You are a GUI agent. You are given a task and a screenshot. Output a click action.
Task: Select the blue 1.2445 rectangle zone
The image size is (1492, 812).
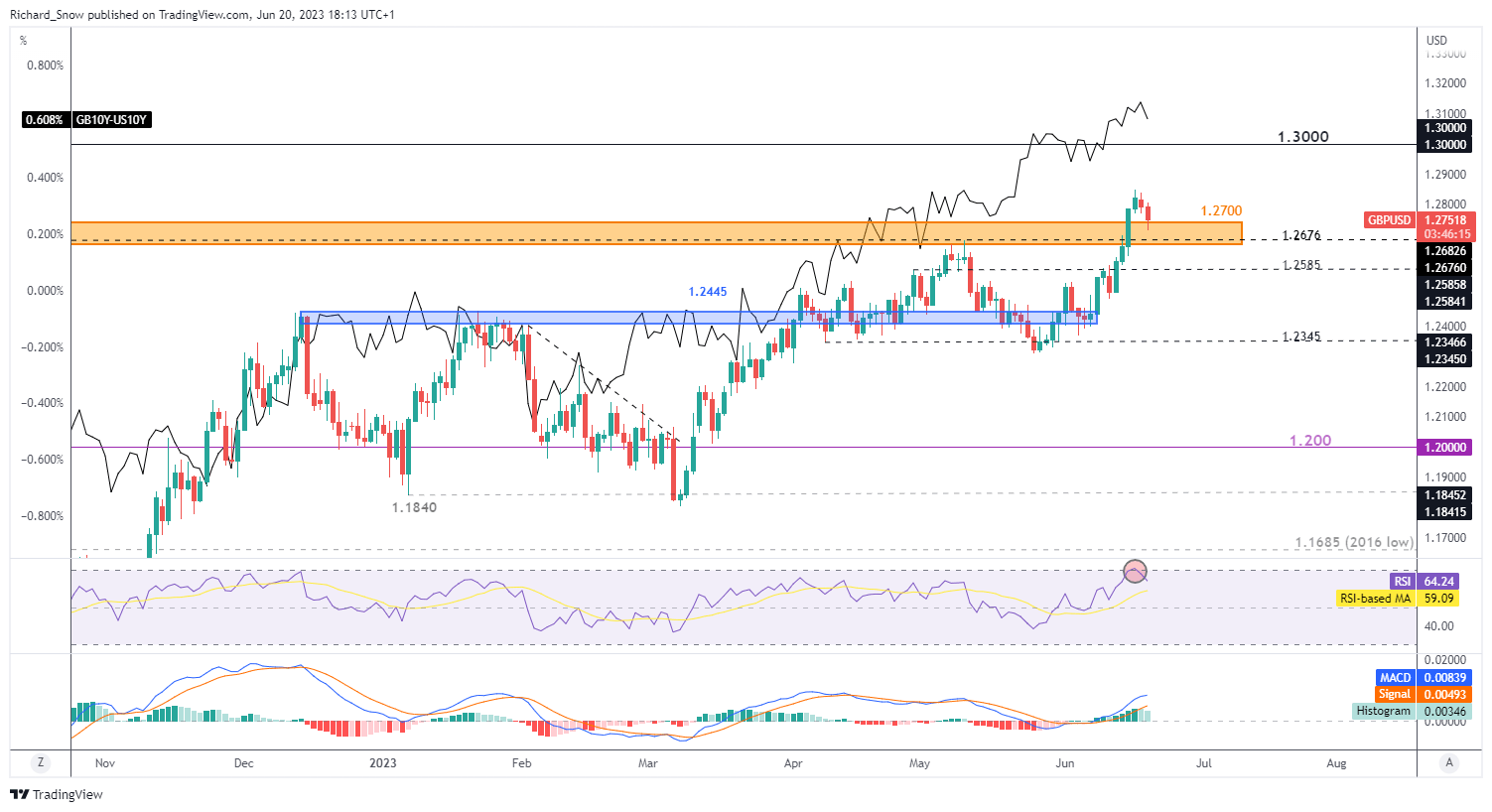699,318
